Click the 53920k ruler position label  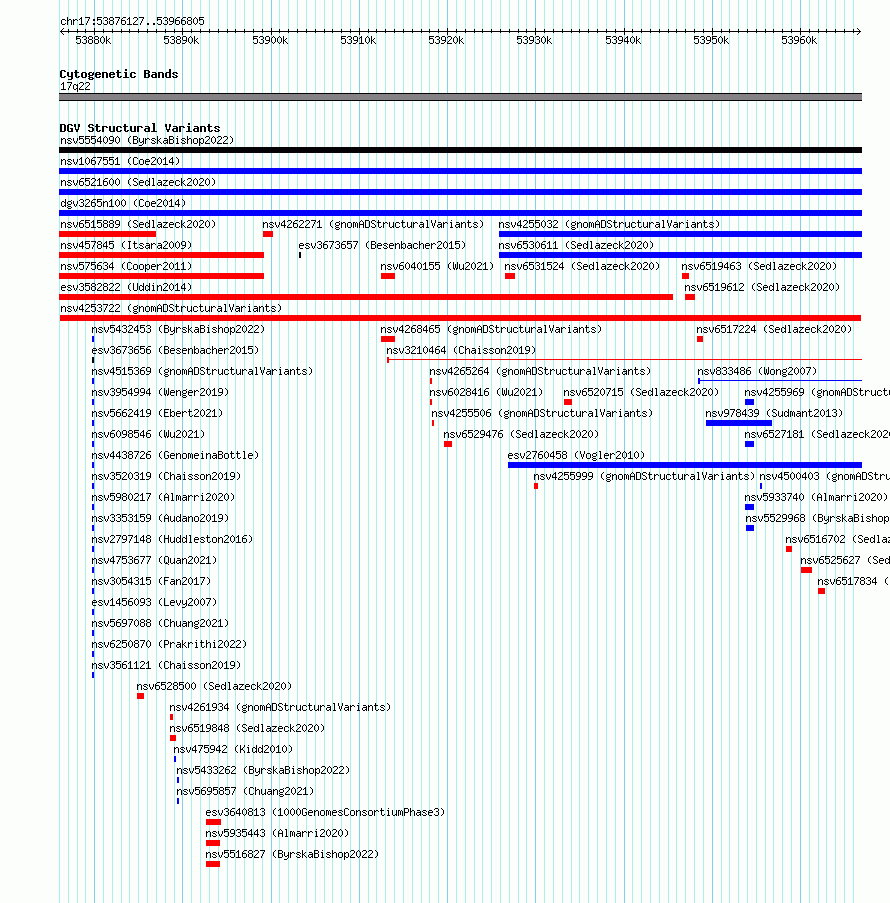point(446,40)
